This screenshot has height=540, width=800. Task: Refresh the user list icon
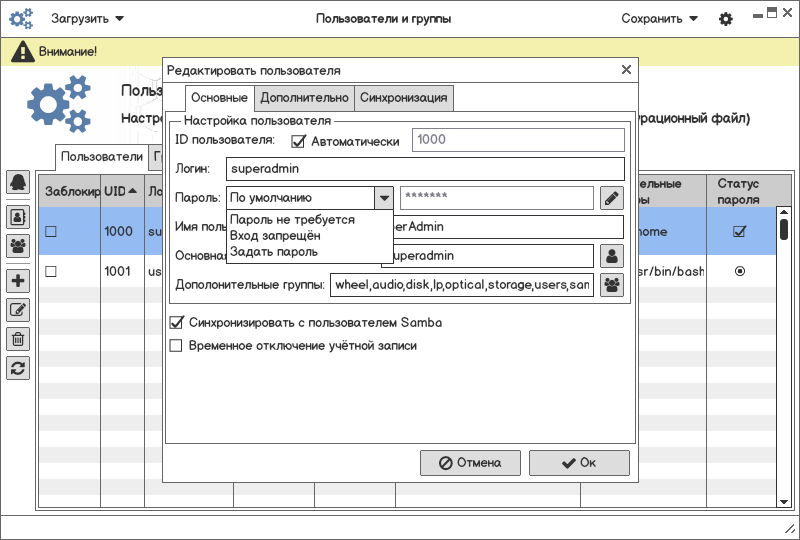click(18, 368)
